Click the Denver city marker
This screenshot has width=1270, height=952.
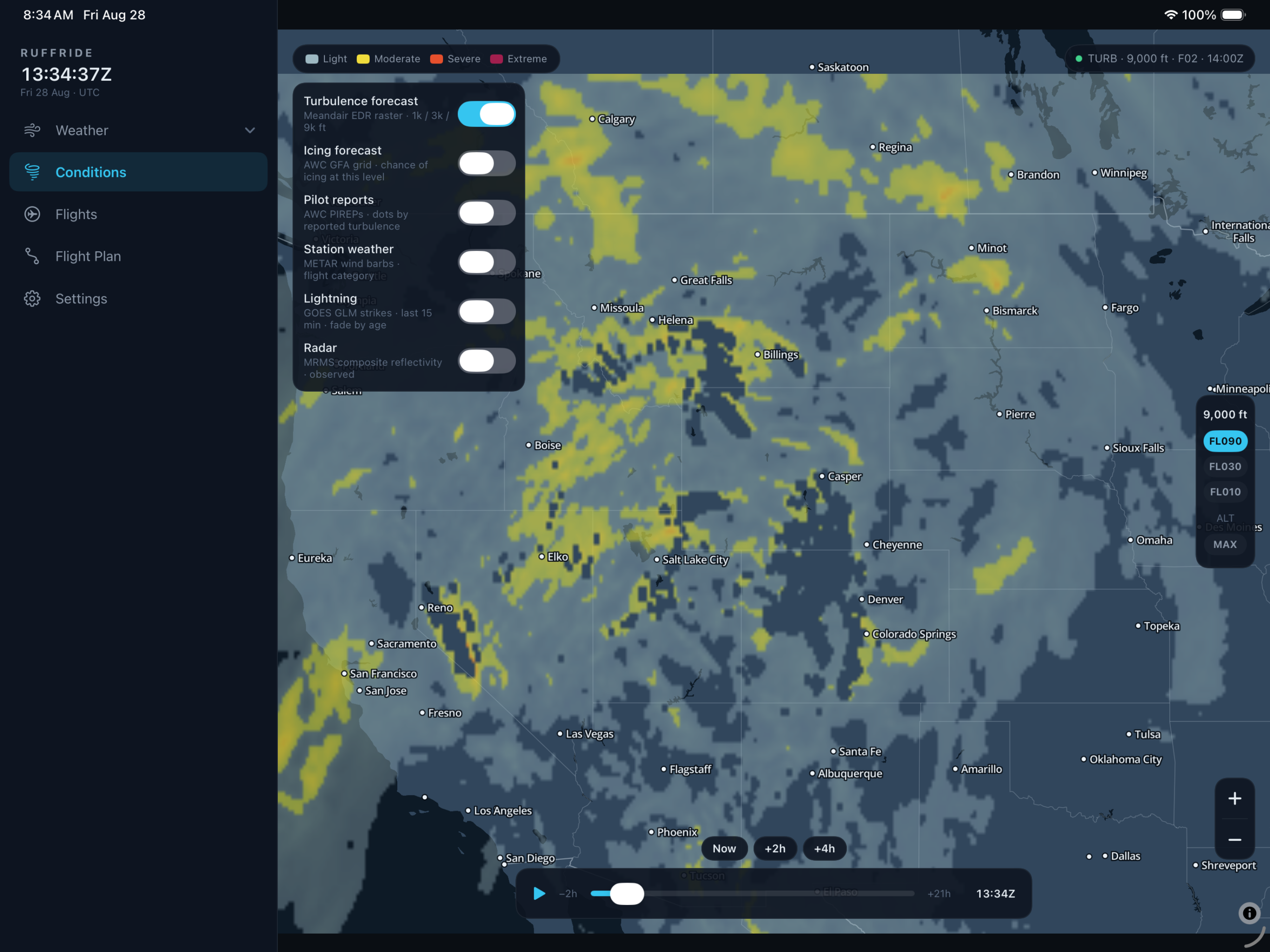(862, 599)
